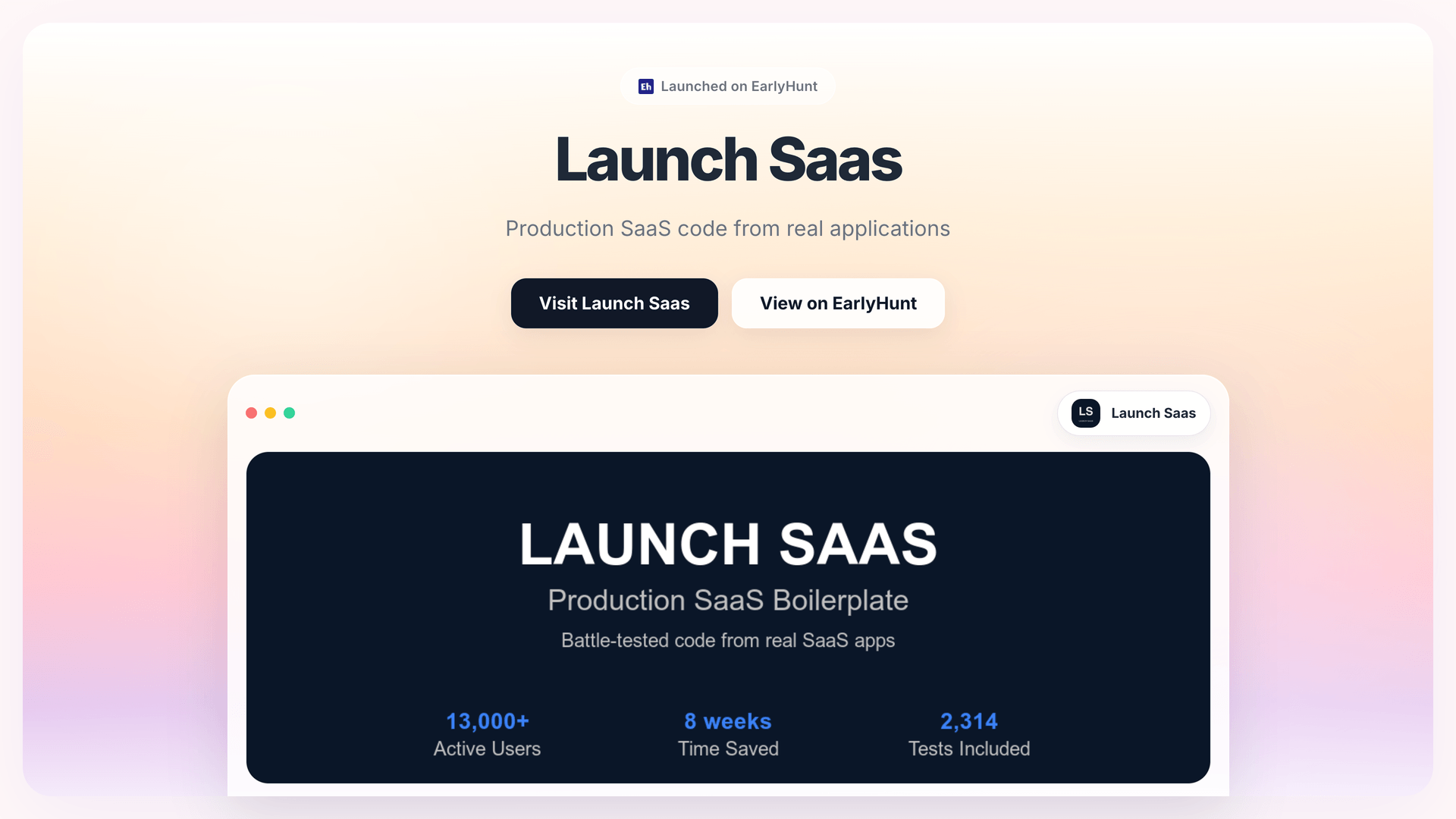Click the 2,314 stat value

tap(969, 721)
